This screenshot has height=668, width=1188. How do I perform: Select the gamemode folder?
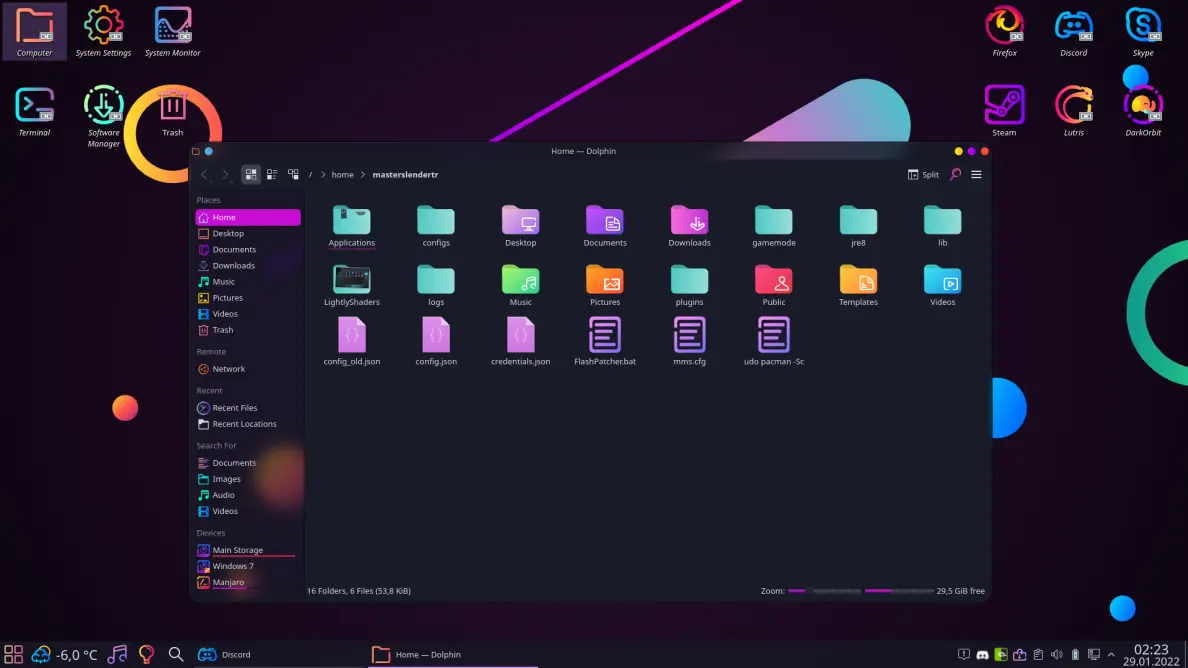pyautogui.click(x=774, y=226)
